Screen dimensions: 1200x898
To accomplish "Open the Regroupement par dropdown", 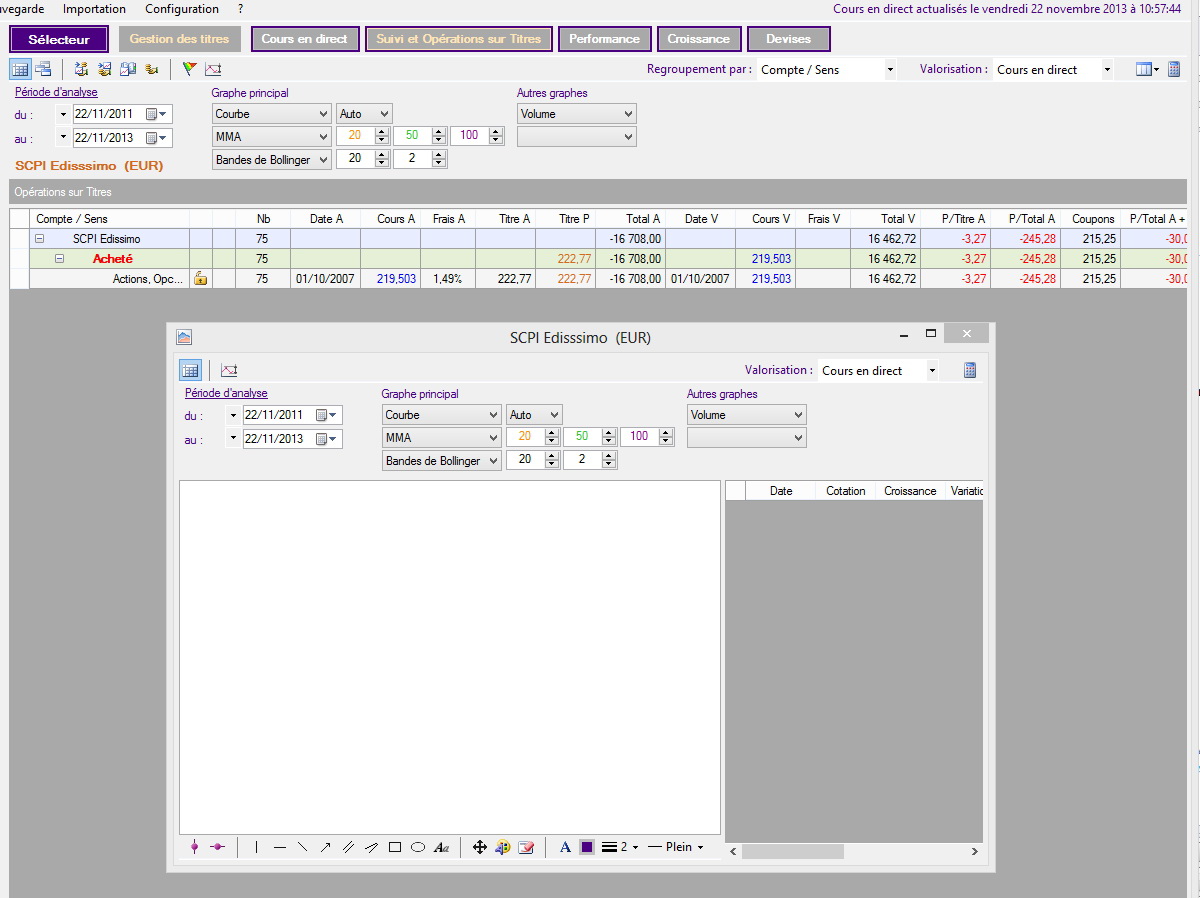I will (827, 70).
